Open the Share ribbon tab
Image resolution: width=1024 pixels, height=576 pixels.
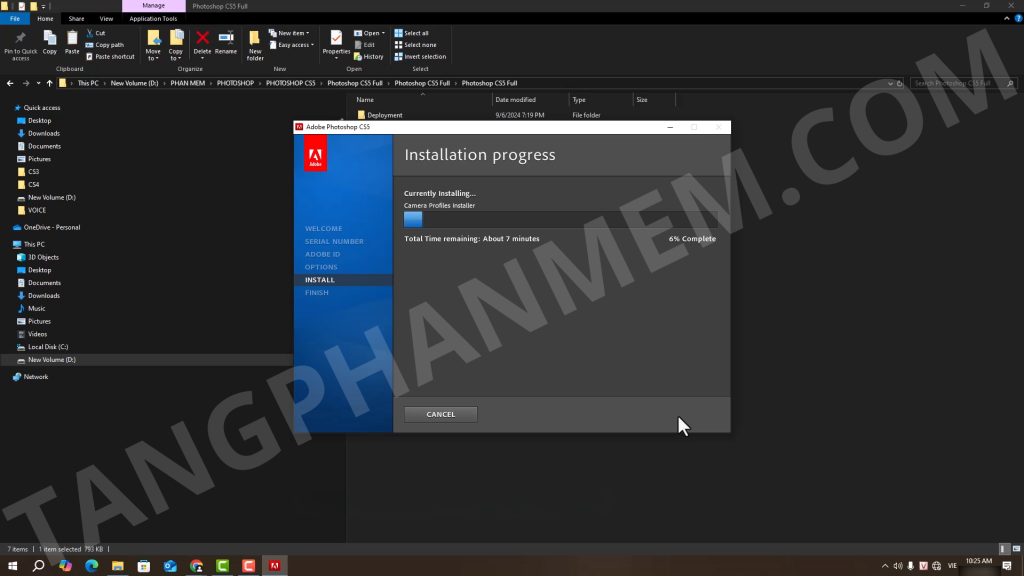(x=76, y=18)
